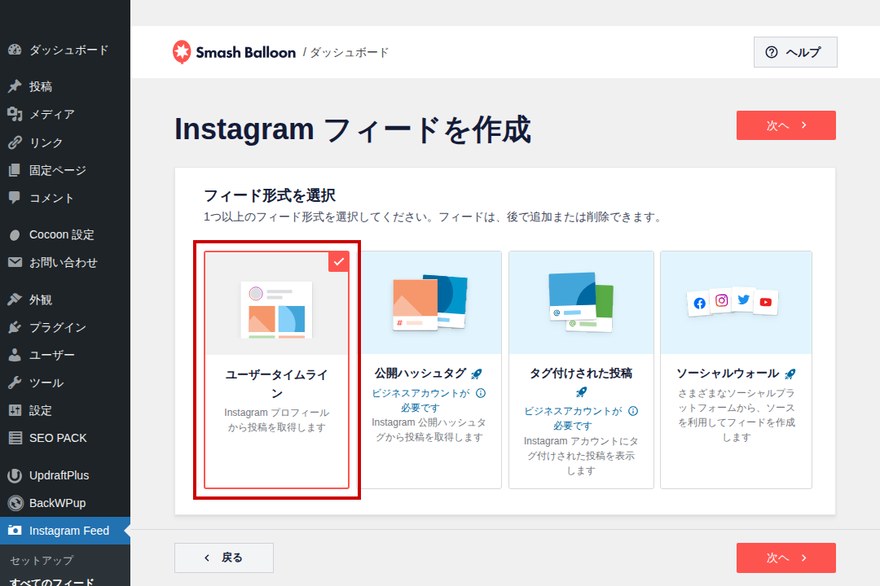
Task: Open the ヘルプ button
Action: coord(795,52)
